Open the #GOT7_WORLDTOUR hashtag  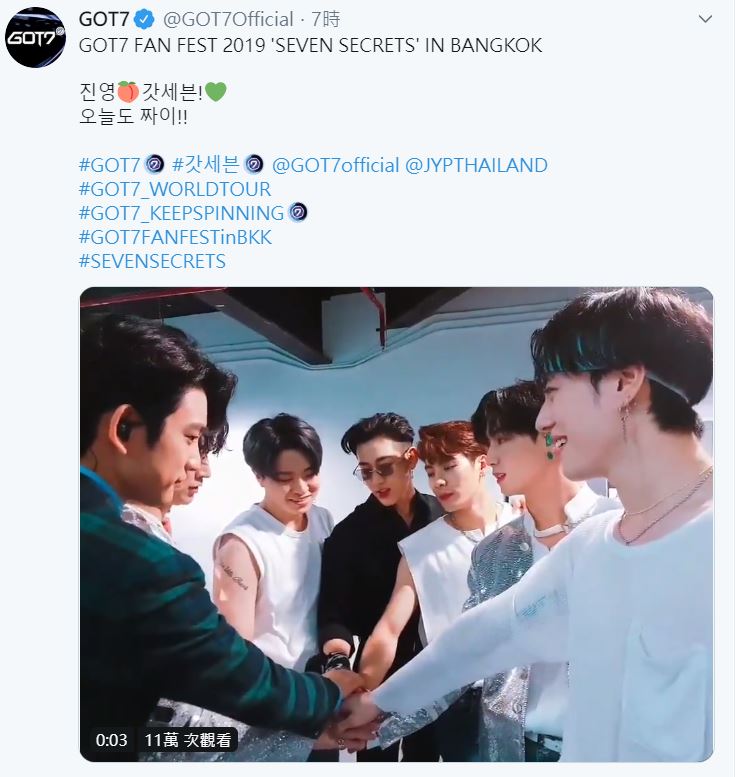175,189
